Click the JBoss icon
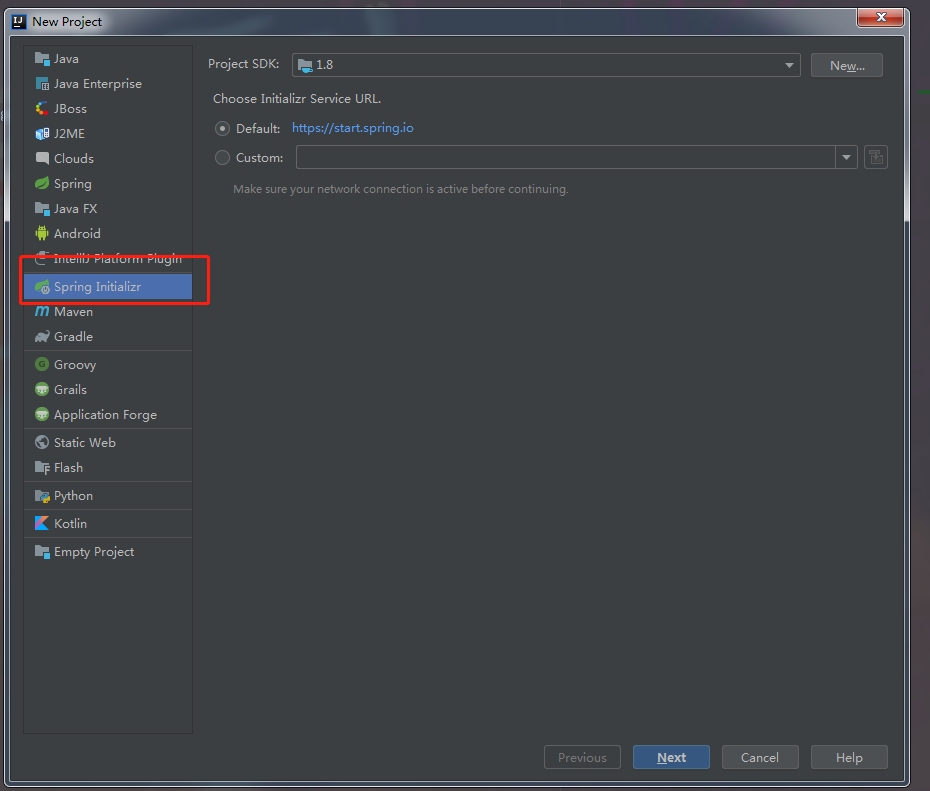930x791 pixels. 42,109
